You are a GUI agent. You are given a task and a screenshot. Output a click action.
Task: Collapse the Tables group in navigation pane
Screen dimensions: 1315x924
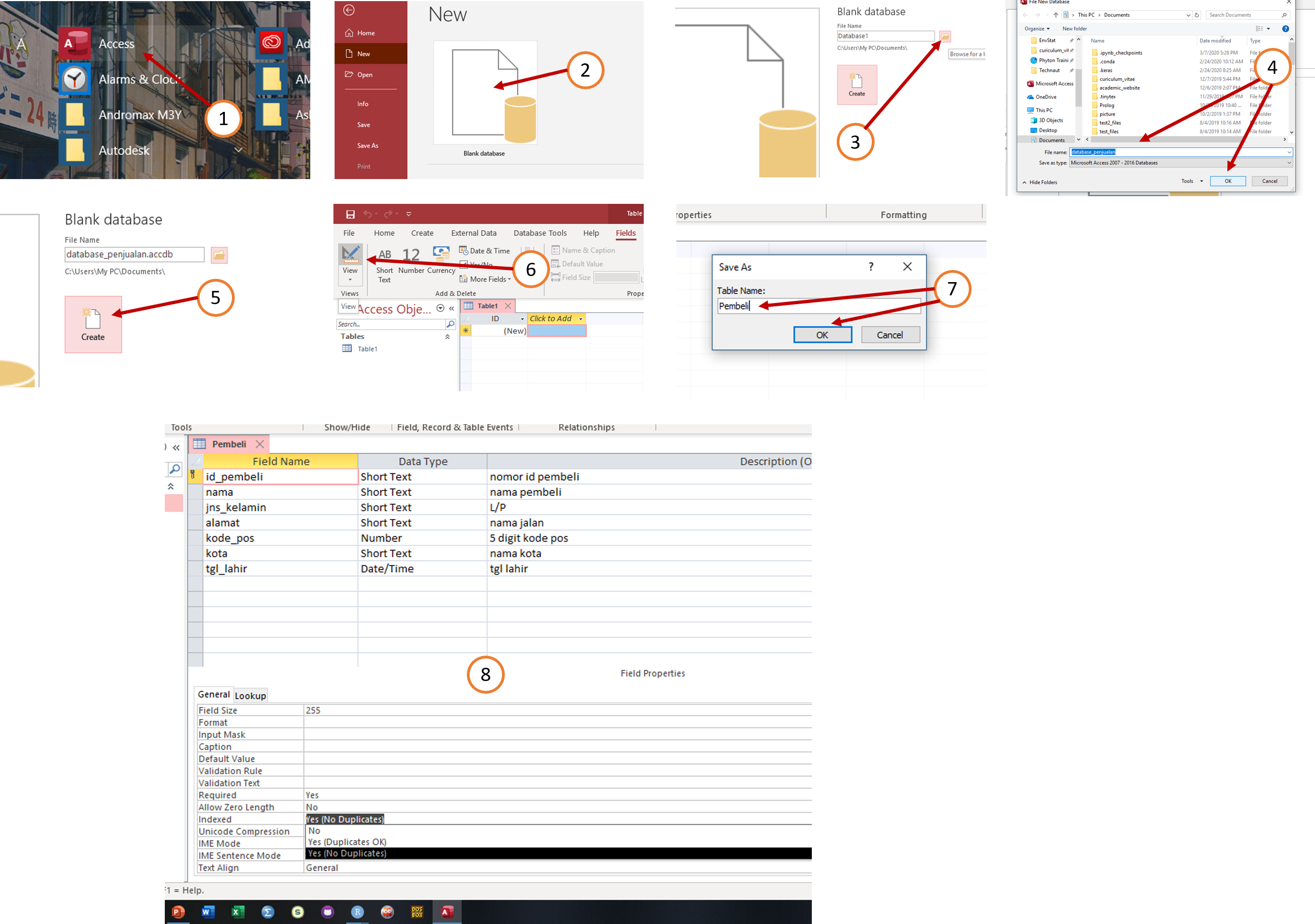pos(448,337)
